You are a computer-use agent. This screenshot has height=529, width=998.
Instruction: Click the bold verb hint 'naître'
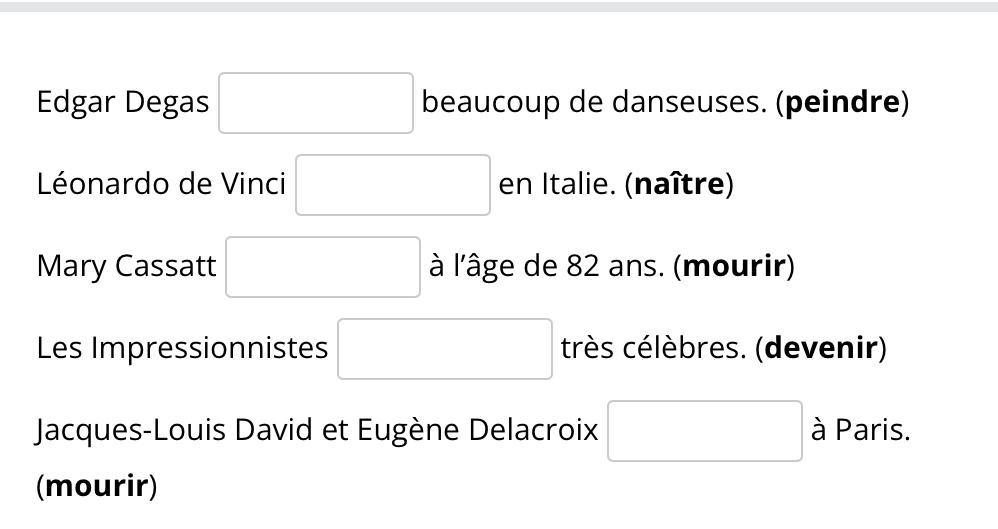(x=679, y=184)
